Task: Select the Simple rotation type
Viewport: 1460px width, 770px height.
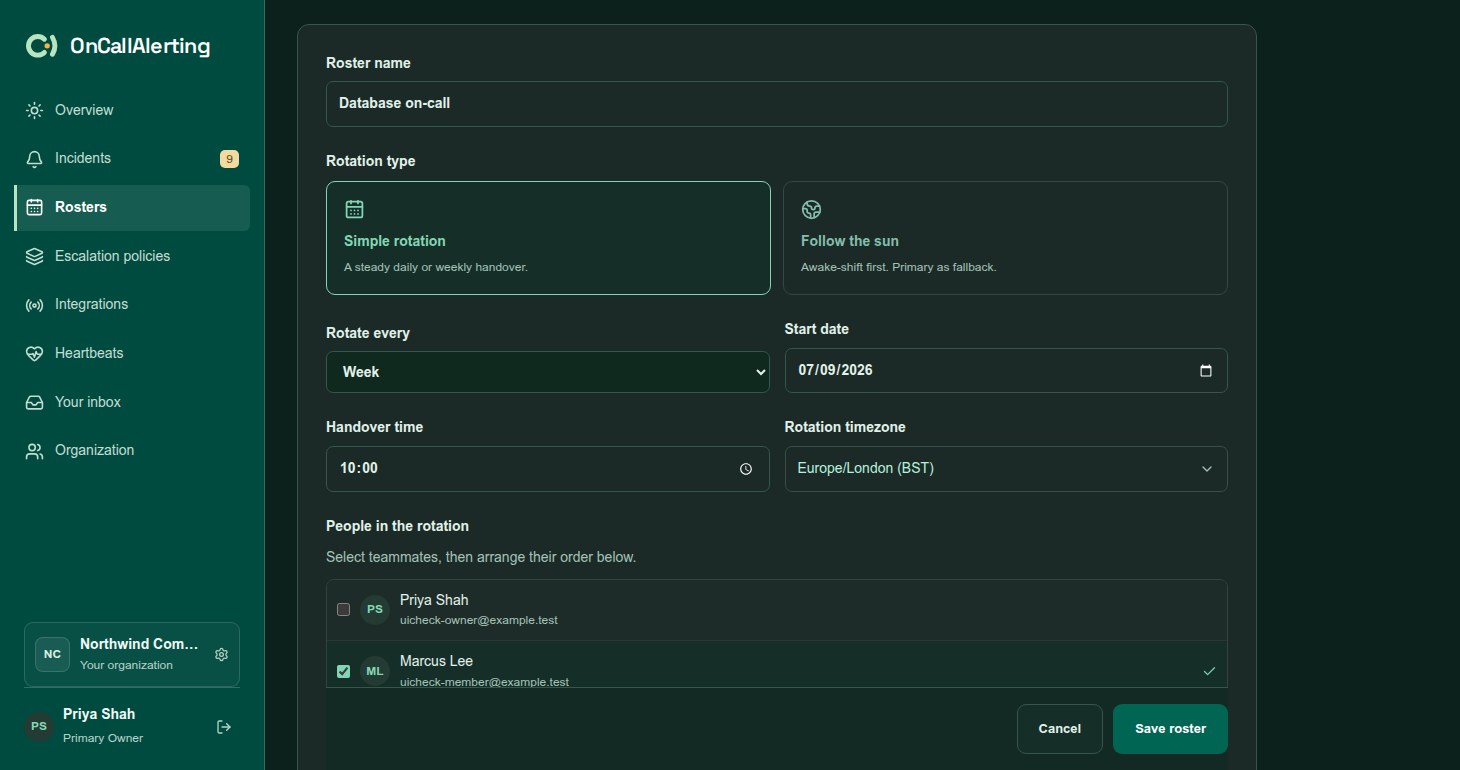Action: pos(548,238)
